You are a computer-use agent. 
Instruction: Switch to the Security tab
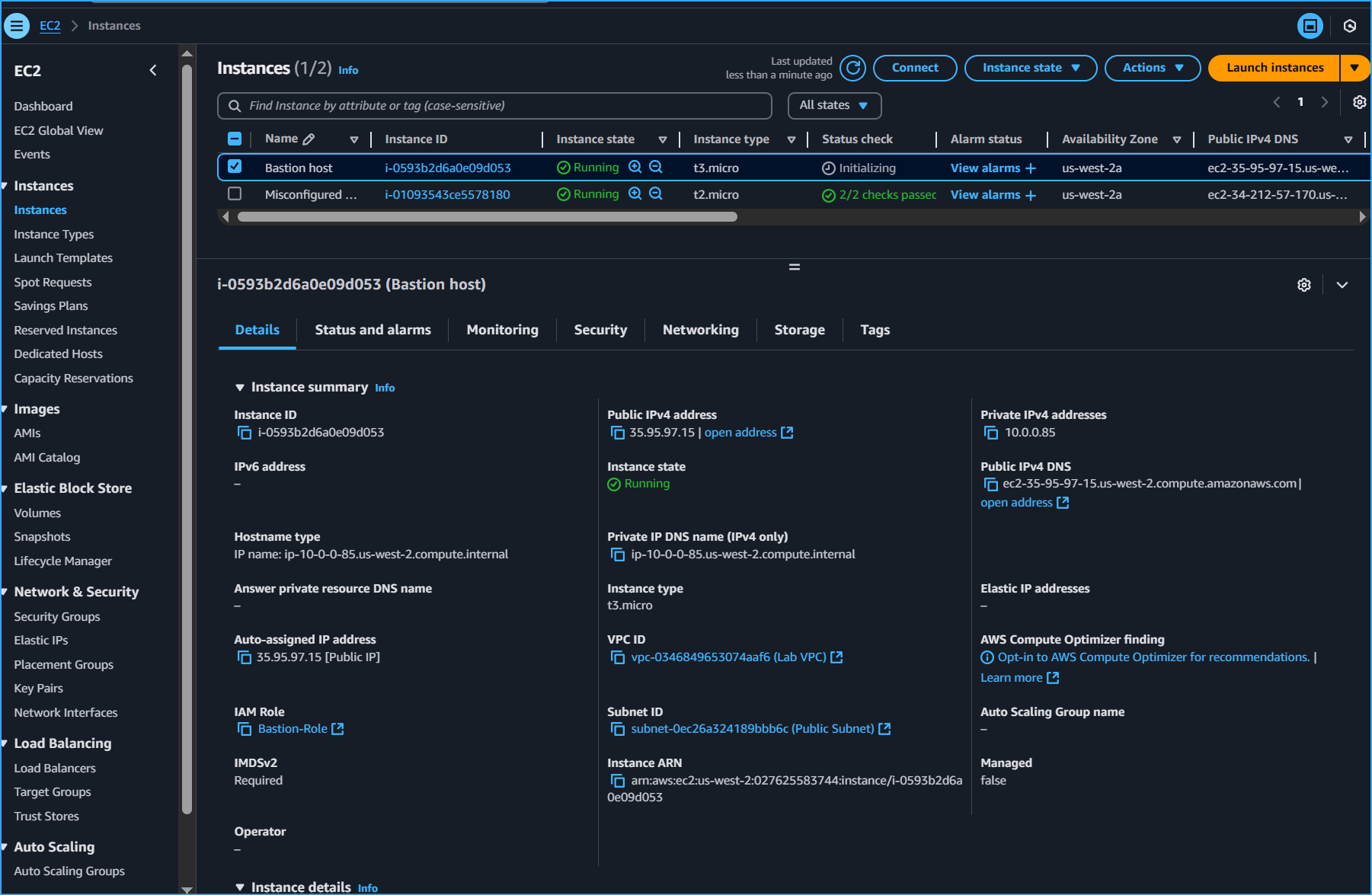tap(600, 330)
